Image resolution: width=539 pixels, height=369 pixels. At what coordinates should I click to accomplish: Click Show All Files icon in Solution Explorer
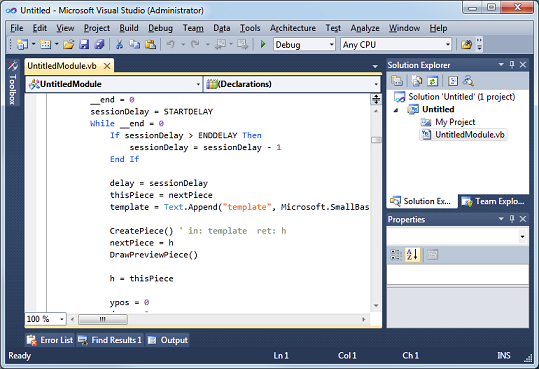tap(417, 81)
